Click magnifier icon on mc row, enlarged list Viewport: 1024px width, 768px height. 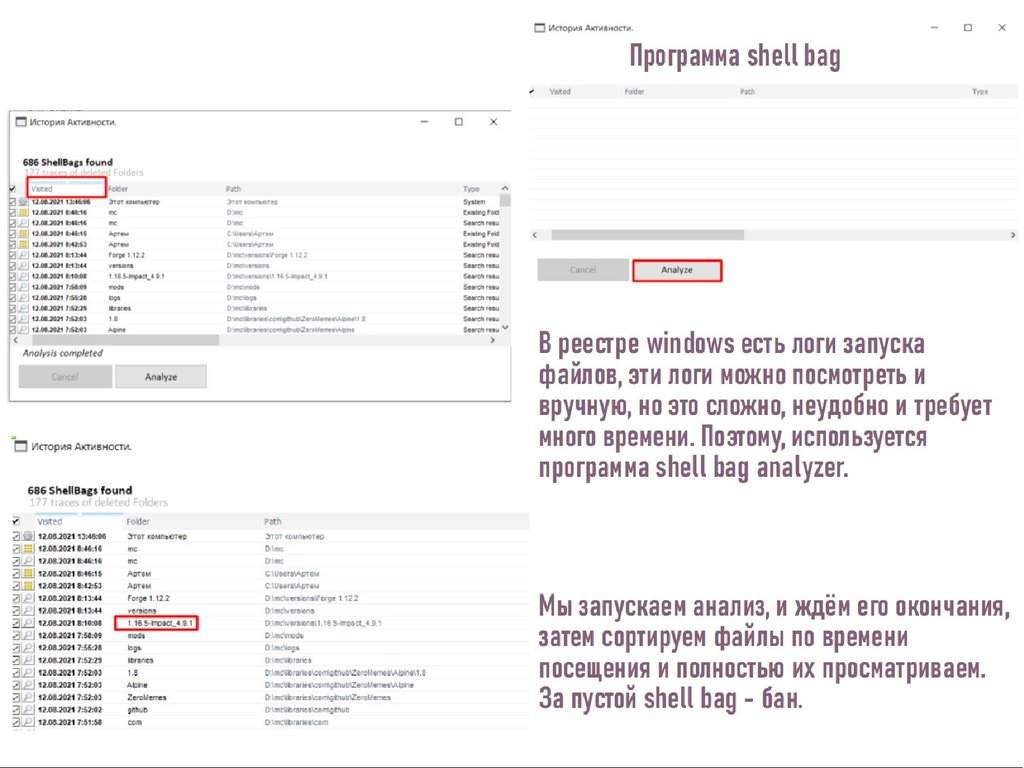[x=28, y=561]
